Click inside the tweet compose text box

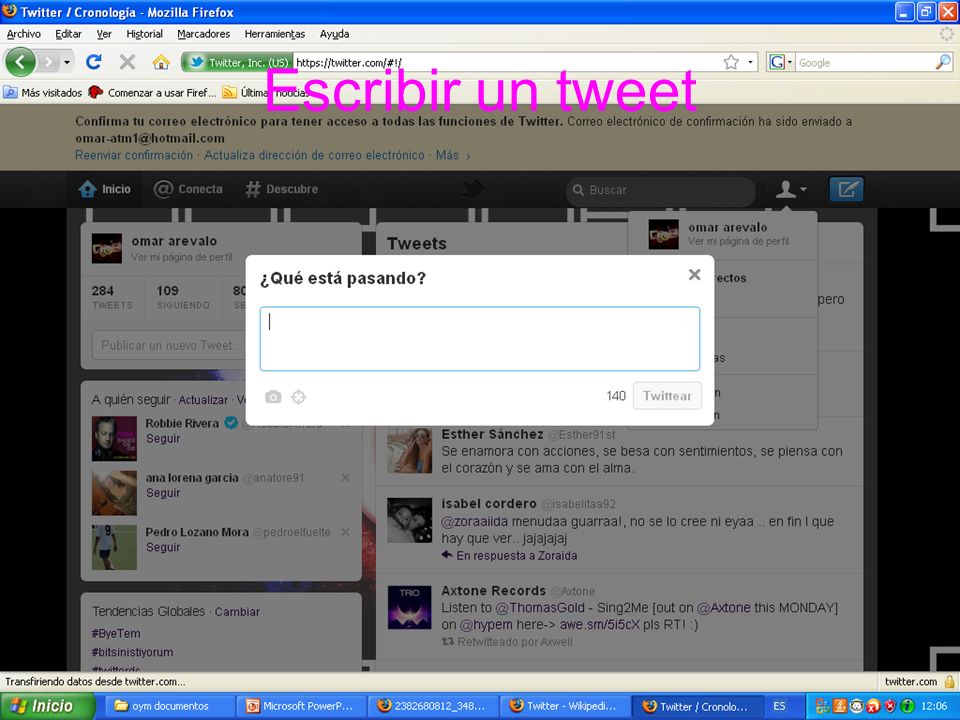480,339
